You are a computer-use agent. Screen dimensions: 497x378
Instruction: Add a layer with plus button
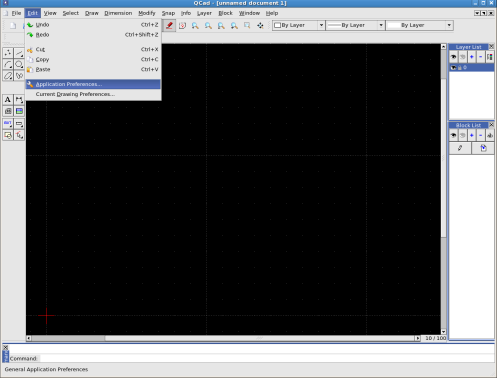tap(472, 57)
